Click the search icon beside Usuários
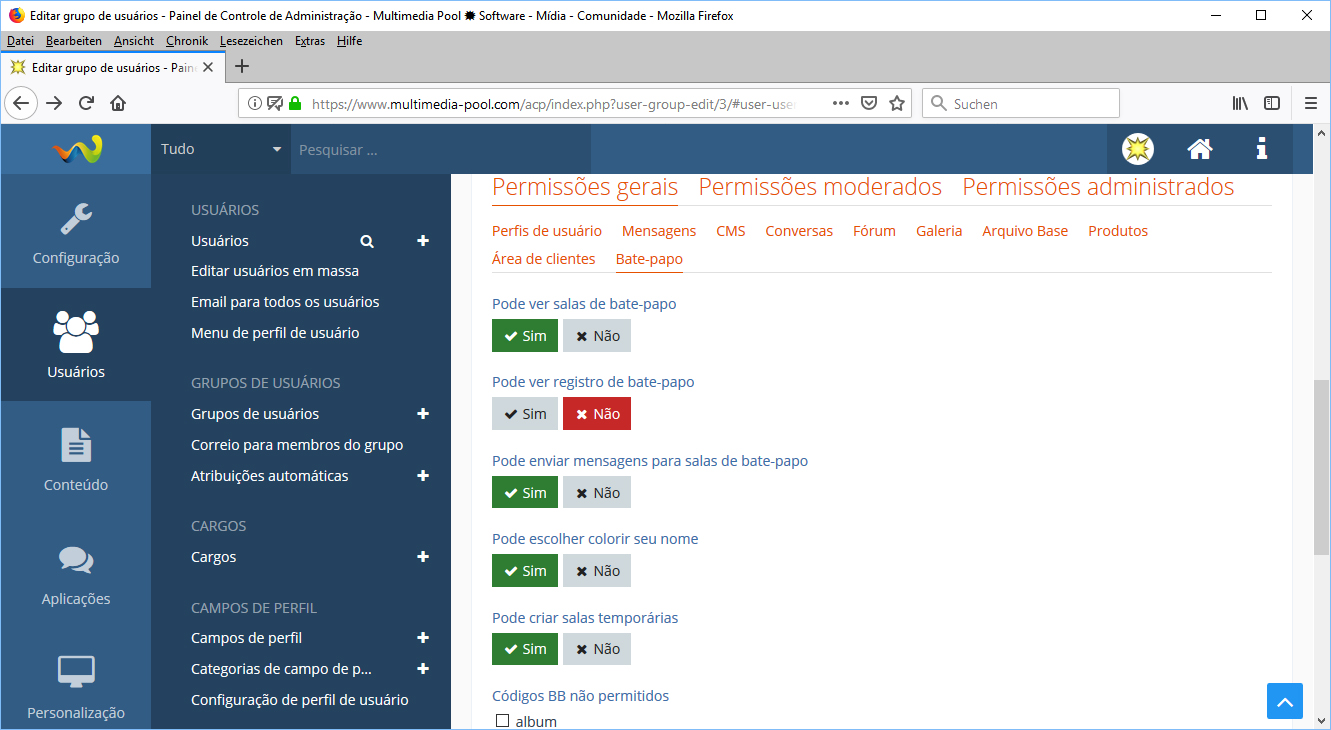This screenshot has height=730, width=1331. coord(367,241)
